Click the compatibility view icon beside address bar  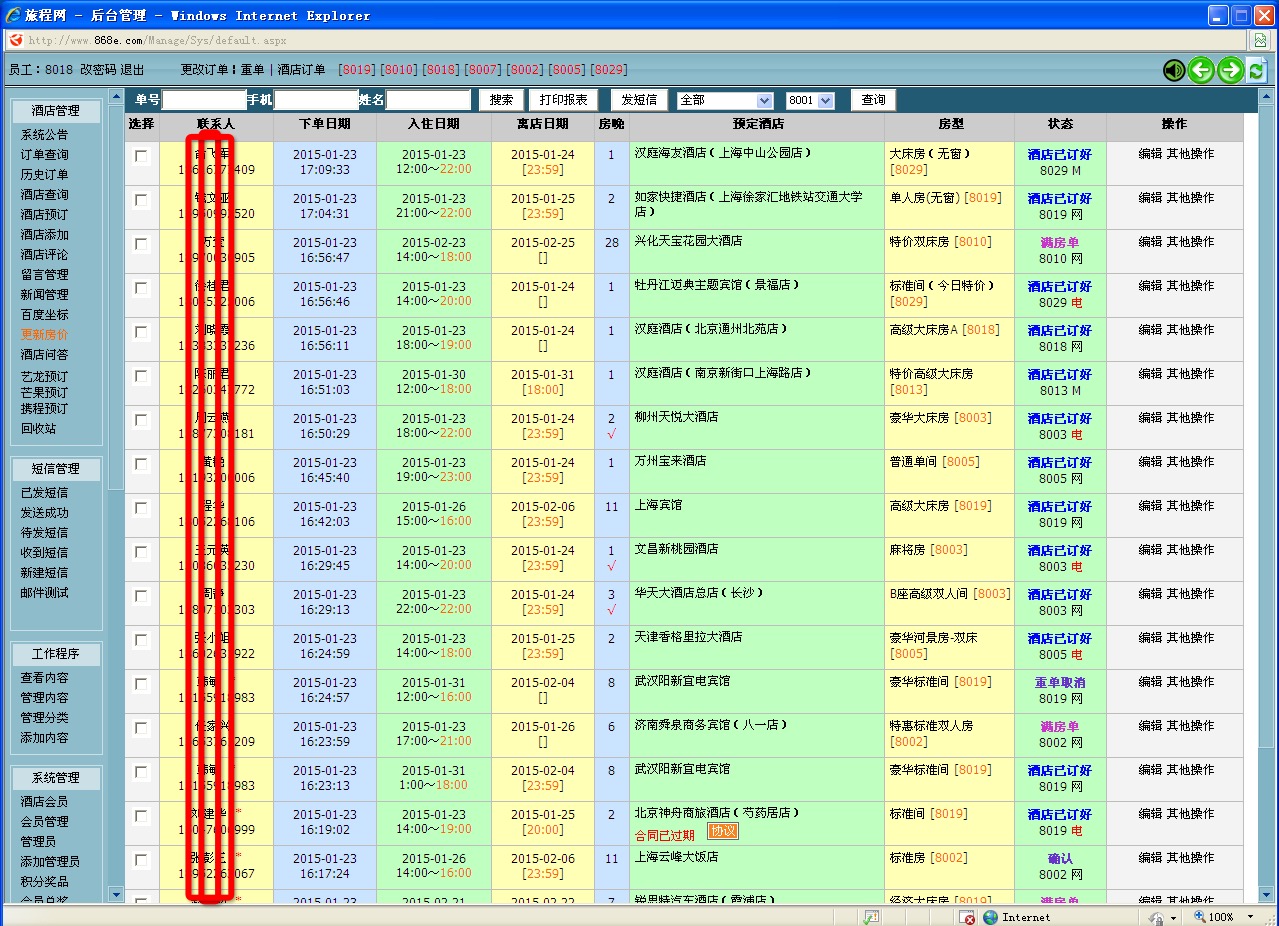[x=1261, y=40]
